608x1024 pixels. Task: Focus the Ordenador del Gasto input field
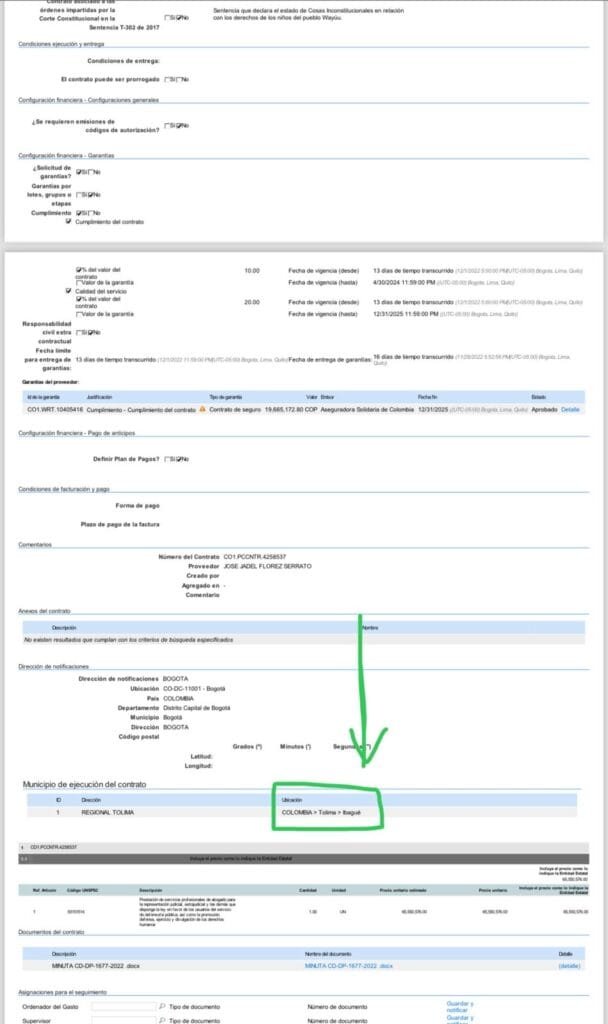coord(123,1006)
